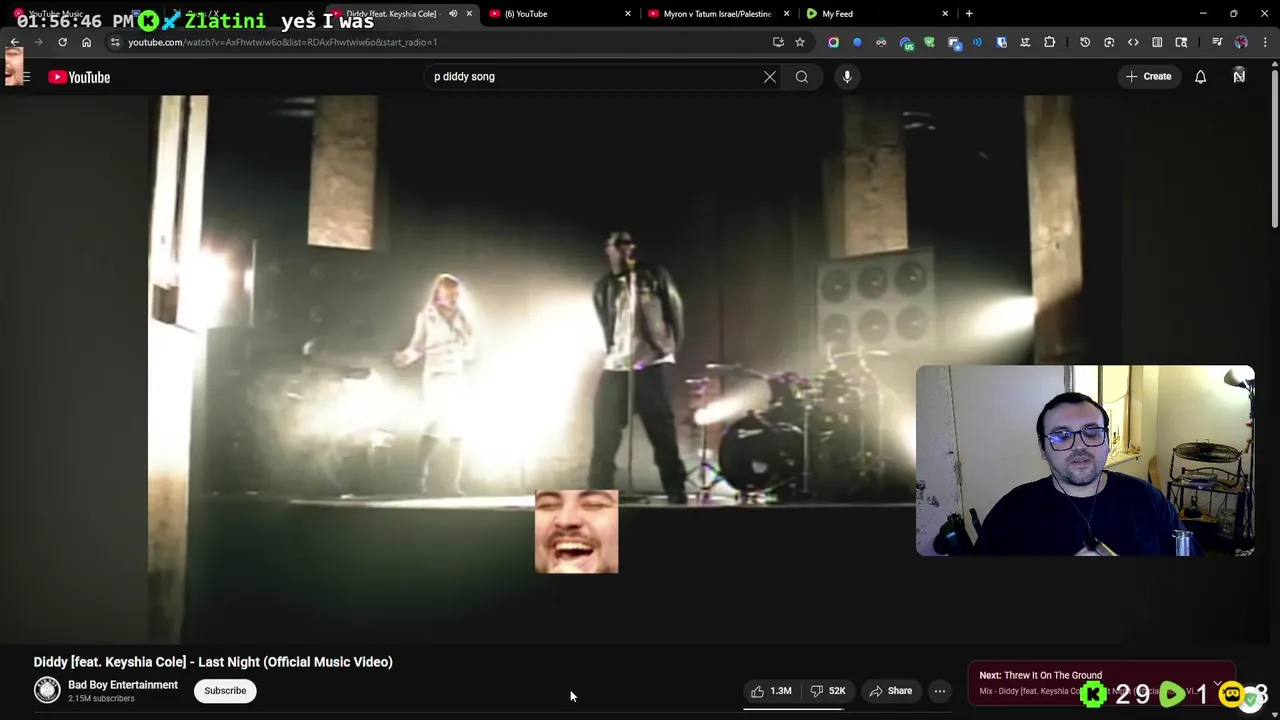Open the Chrome three-dot menu
This screenshot has height=720, width=1280.
(1265, 42)
